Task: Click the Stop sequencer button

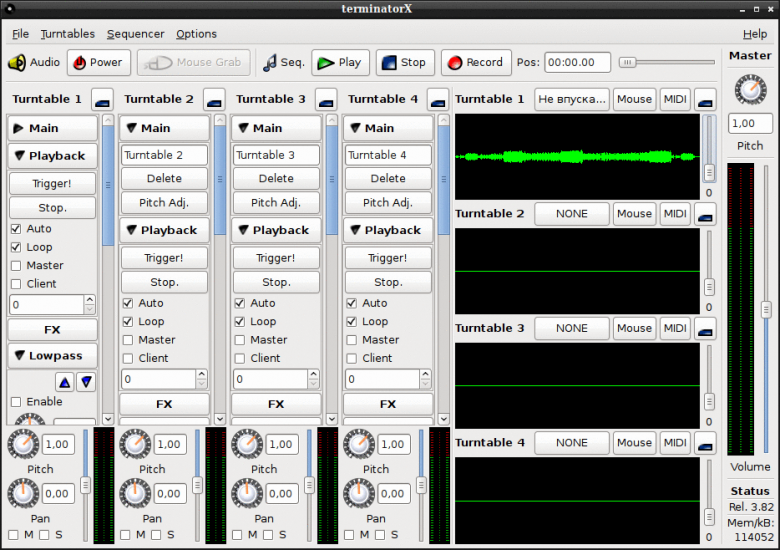Action: (x=405, y=63)
